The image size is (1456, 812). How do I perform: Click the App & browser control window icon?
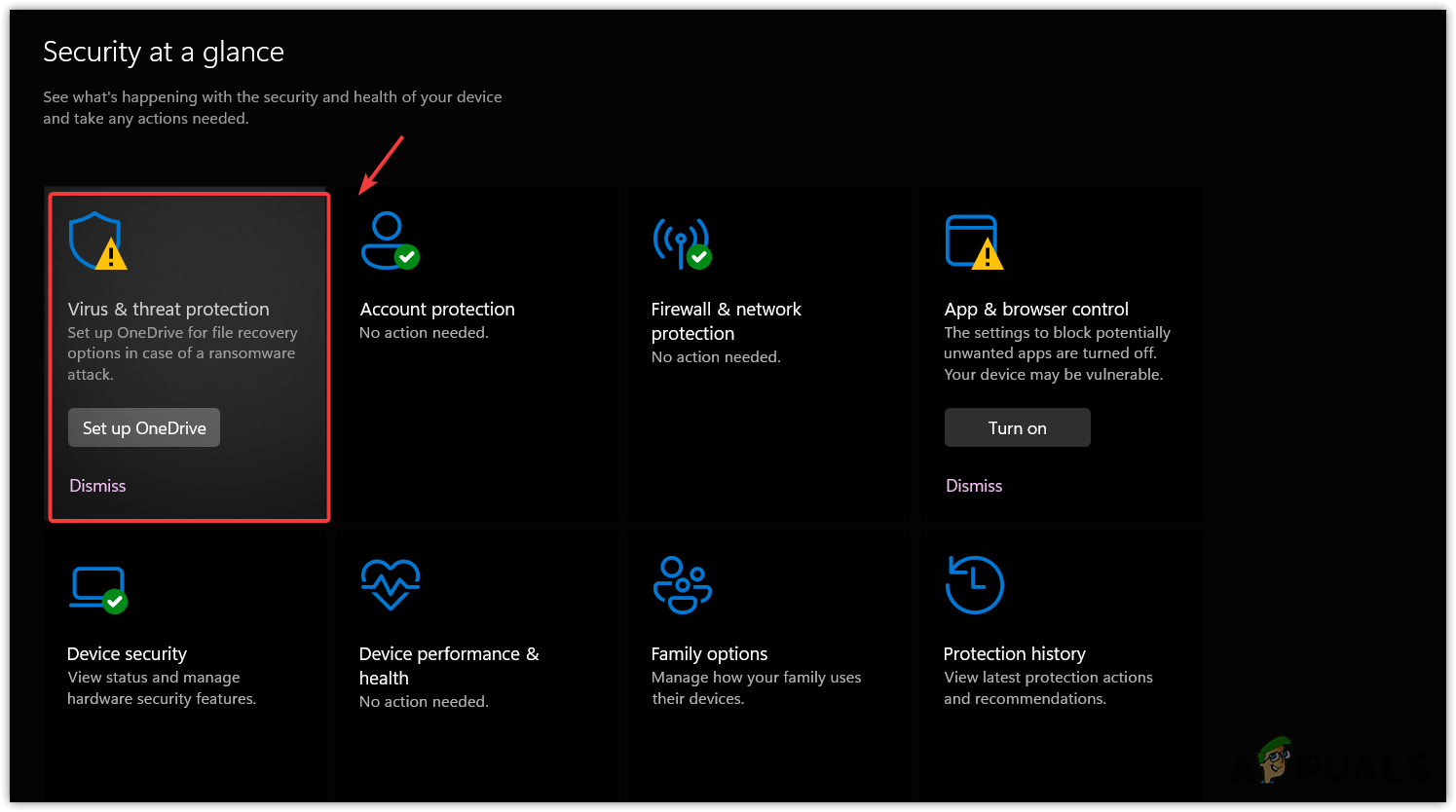[x=972, y=240]
